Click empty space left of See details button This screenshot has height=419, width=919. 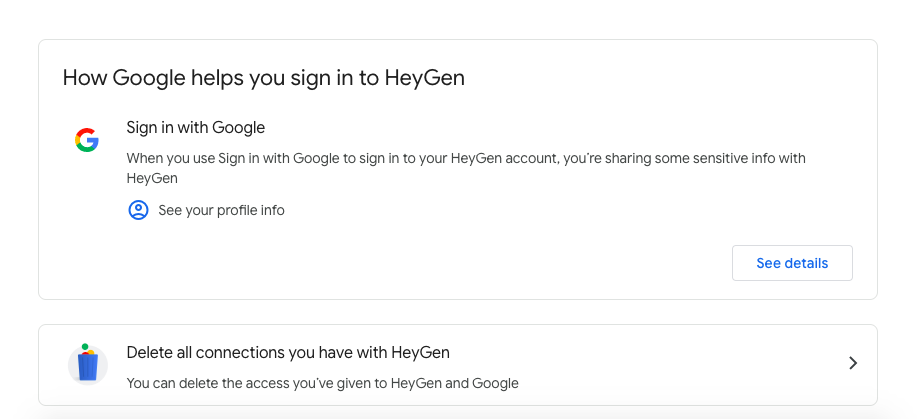tap(500, 263)
